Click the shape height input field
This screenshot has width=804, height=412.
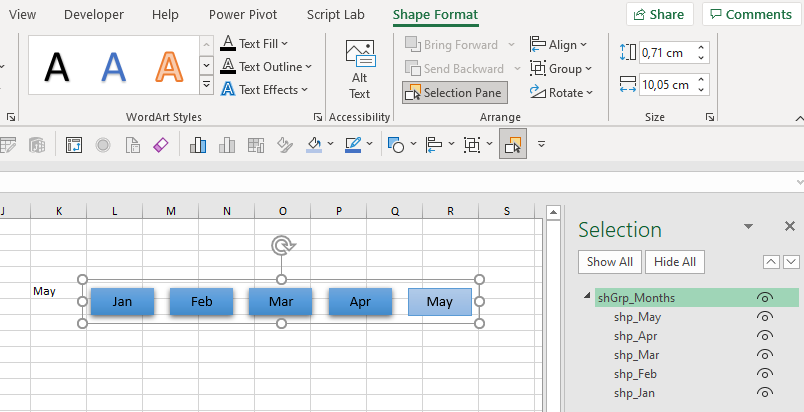pyautogui.click(x=666, y=52)
